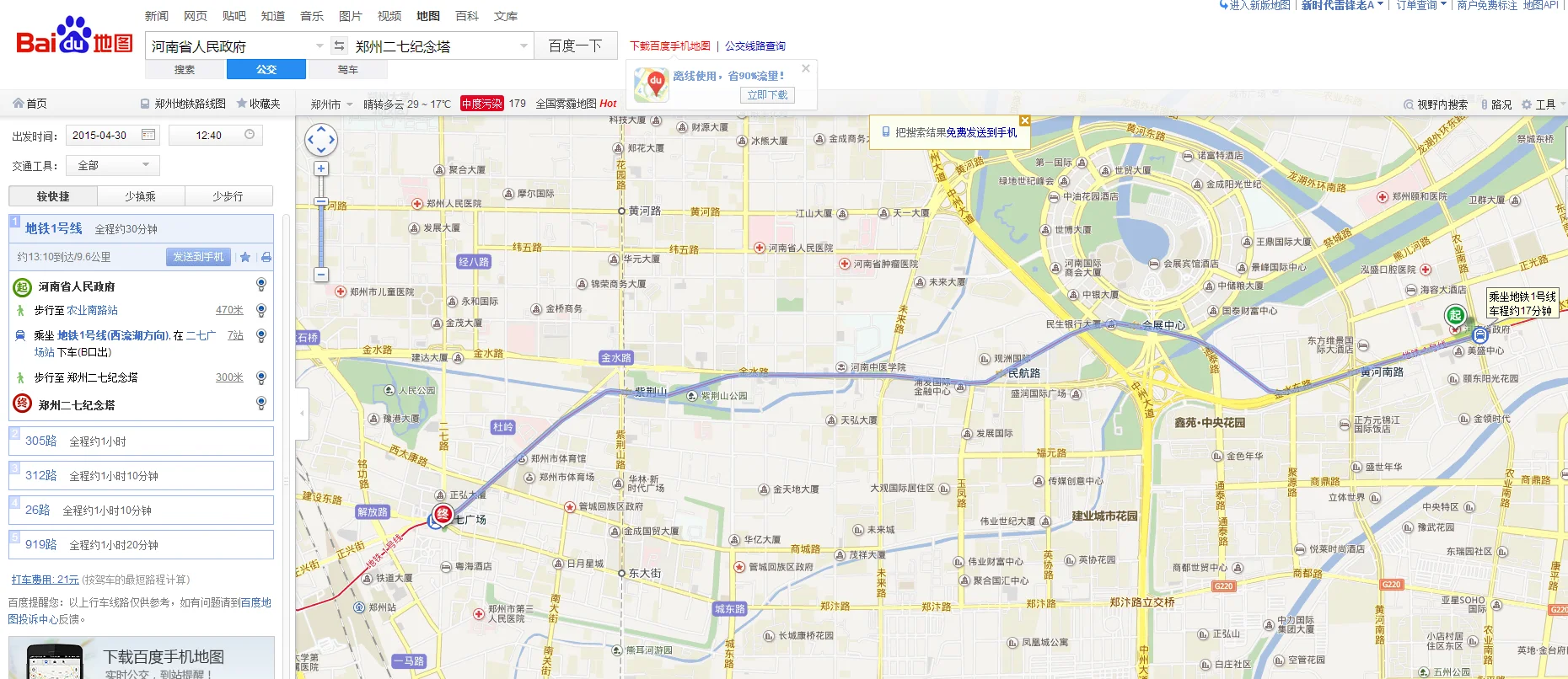The width and height of the screenshot is (1568, 679).
Task: Open 新闻 in top navigation
Action: tap(157, 16)
